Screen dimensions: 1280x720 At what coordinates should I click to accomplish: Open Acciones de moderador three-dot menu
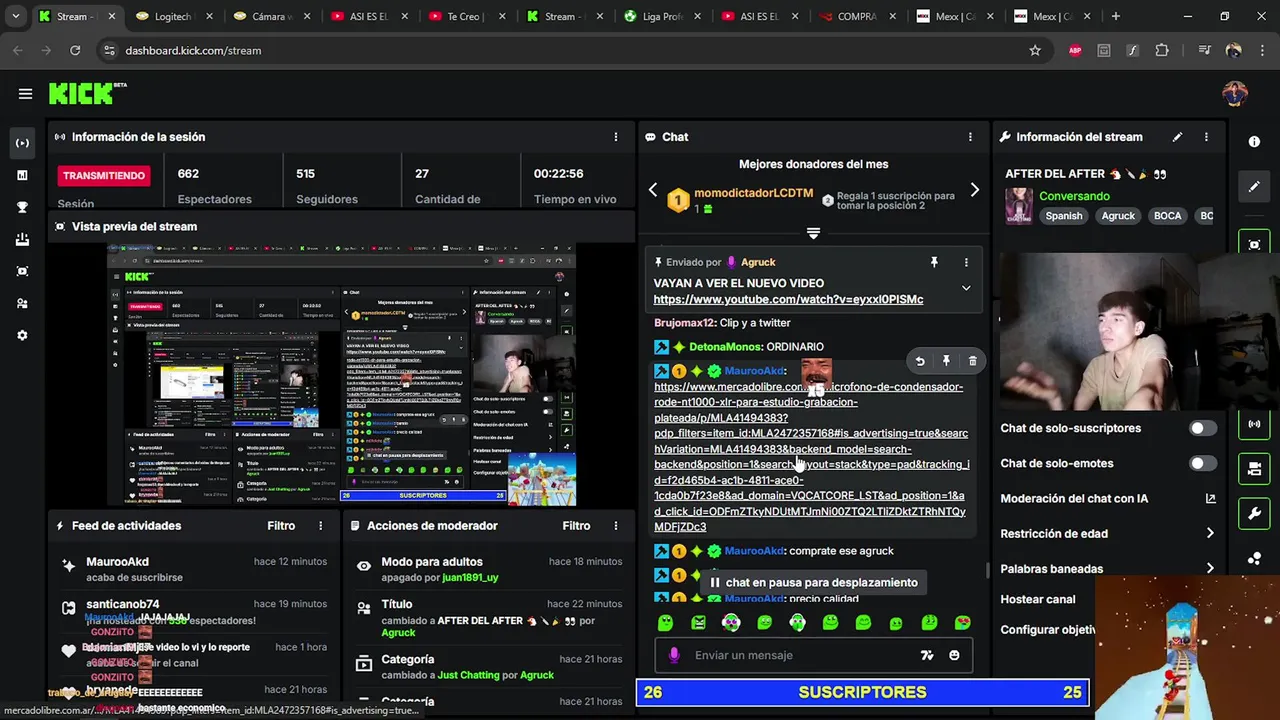click(616, 525)
